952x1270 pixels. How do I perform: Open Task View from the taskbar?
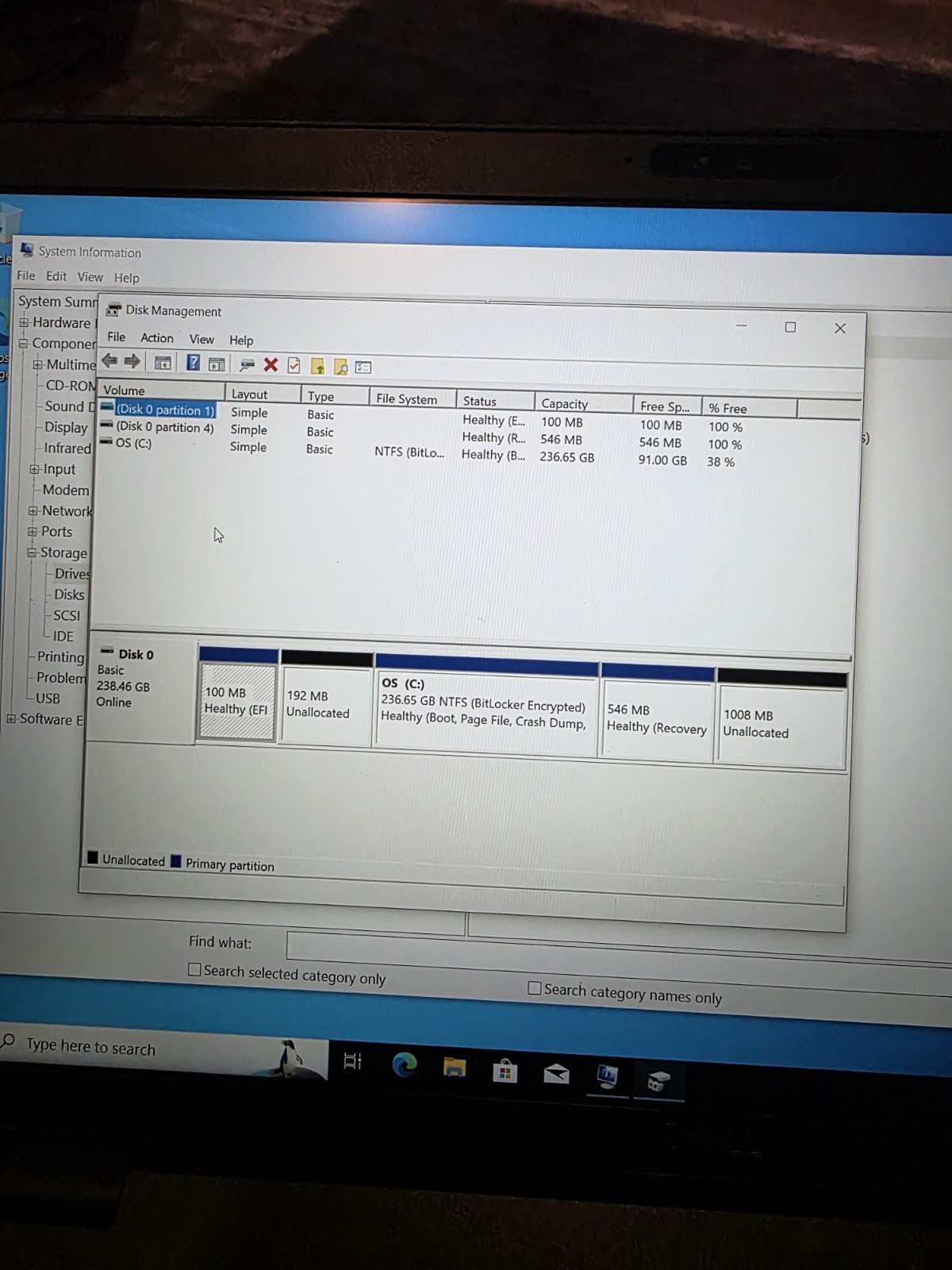point(352,1060)
